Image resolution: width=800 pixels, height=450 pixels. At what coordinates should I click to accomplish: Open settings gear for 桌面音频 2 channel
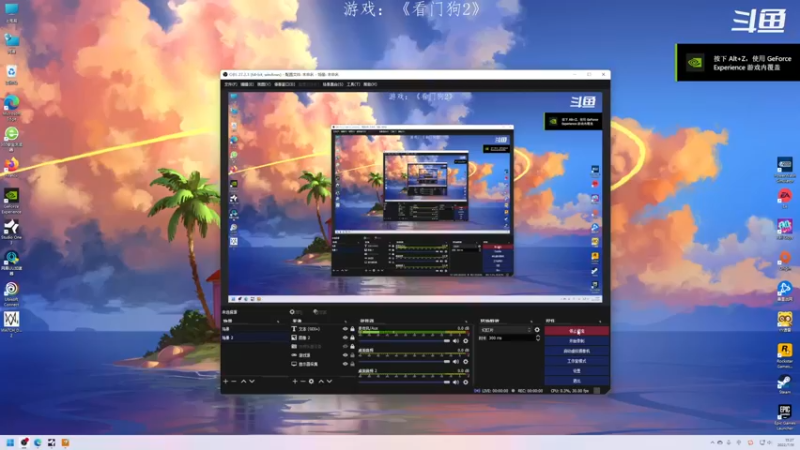click(x=465, y=382)
